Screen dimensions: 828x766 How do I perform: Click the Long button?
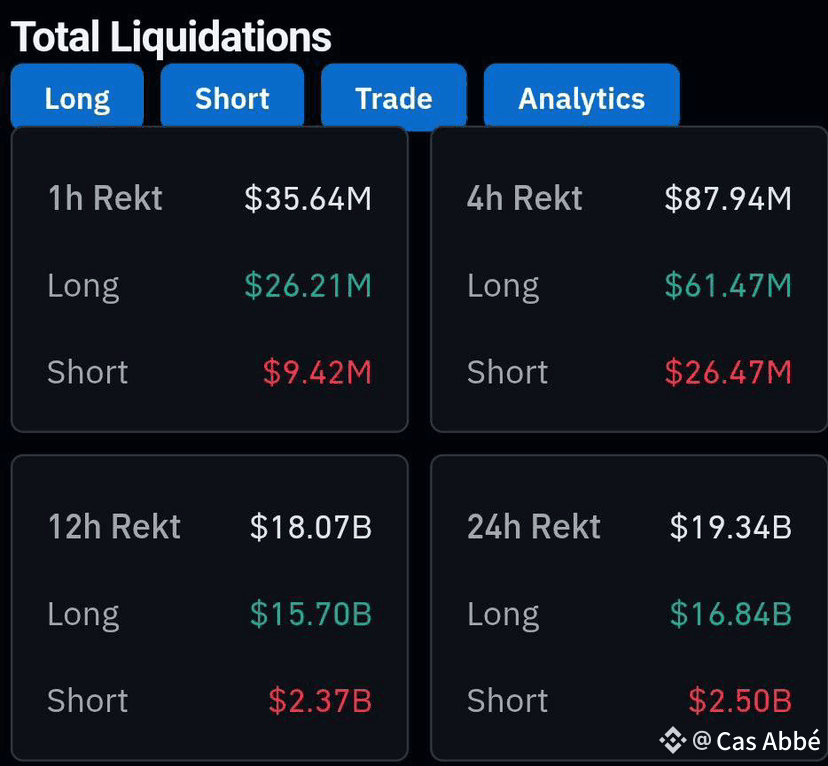coord(77,98)
